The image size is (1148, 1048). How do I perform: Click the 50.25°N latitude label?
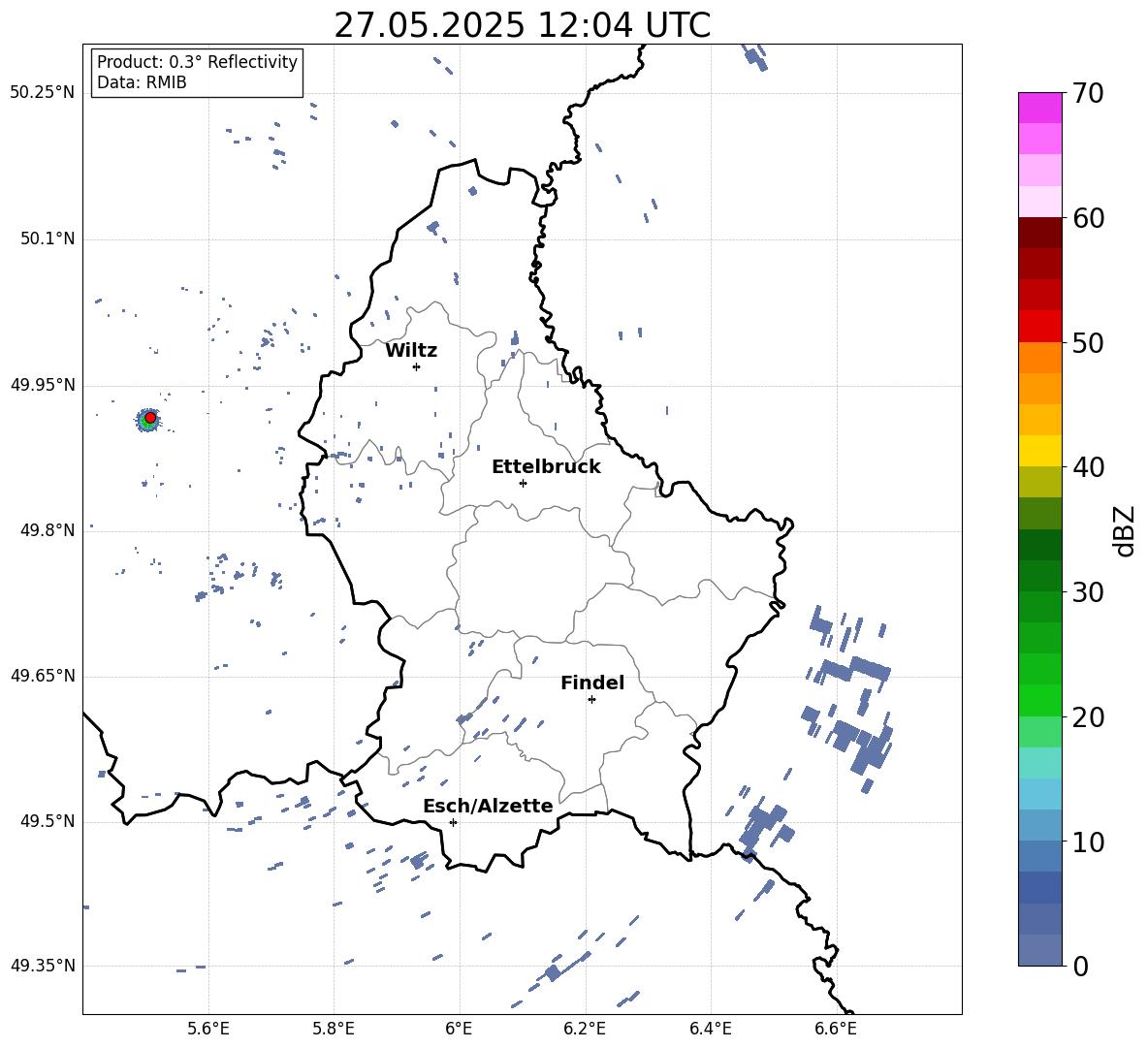(x=43, y=93)
